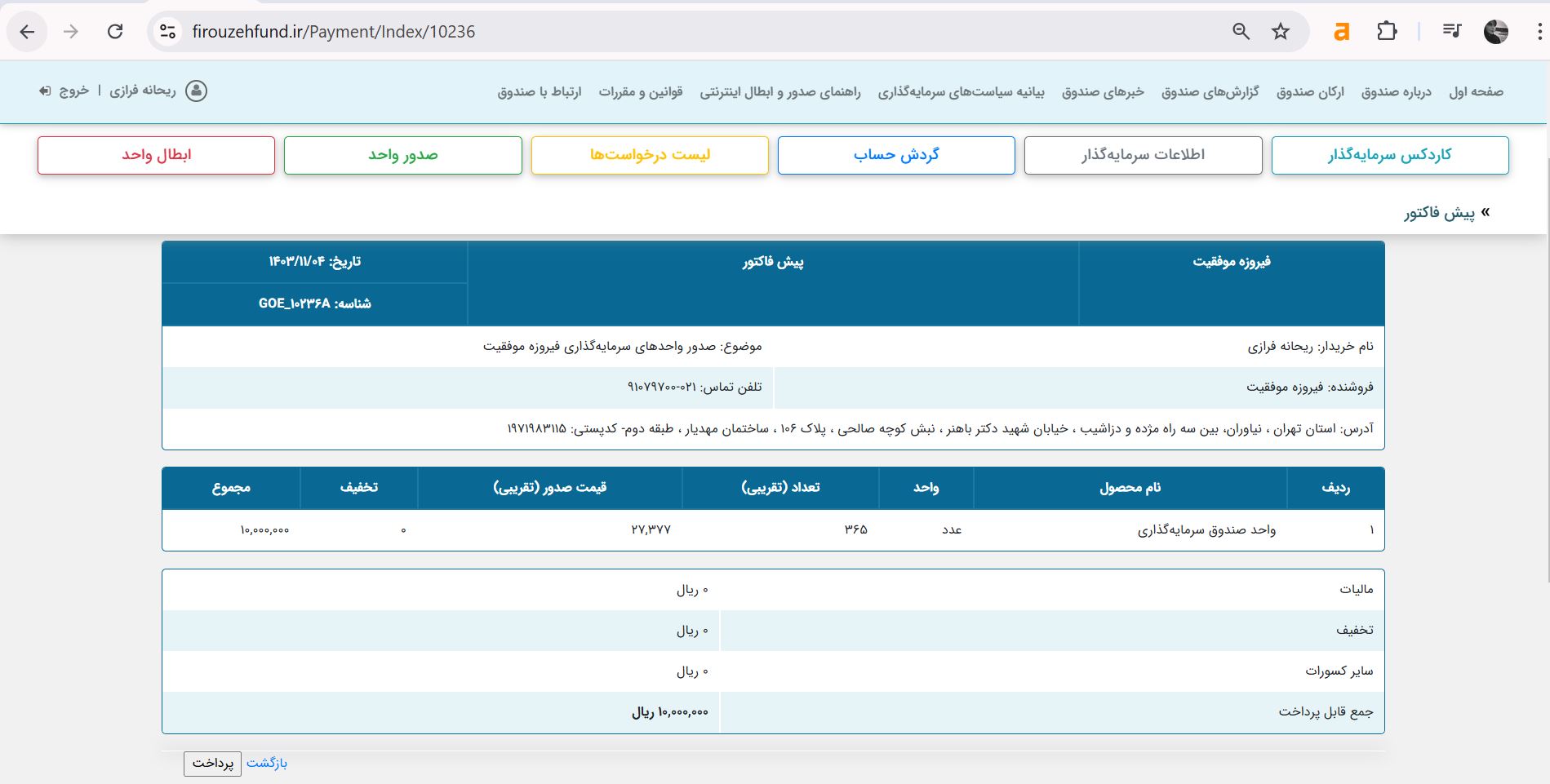Click the خروج logout link
The height and width of the screenshot is (784, 1550).
click(73, 91)
